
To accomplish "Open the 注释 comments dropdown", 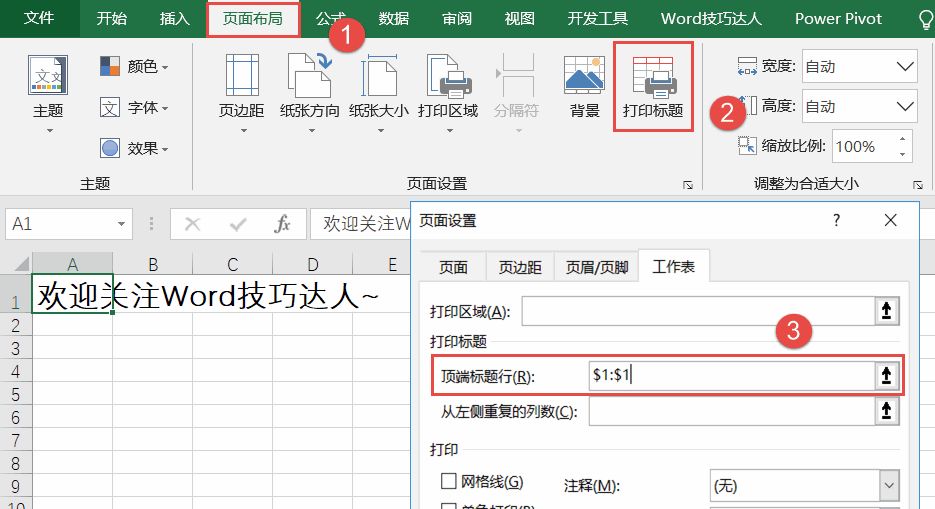I will [888, 485].
